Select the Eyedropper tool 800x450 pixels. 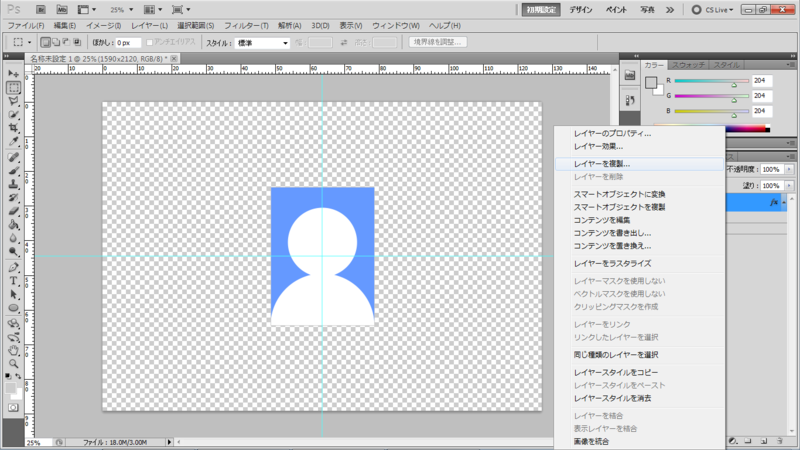tap(13, 141)
